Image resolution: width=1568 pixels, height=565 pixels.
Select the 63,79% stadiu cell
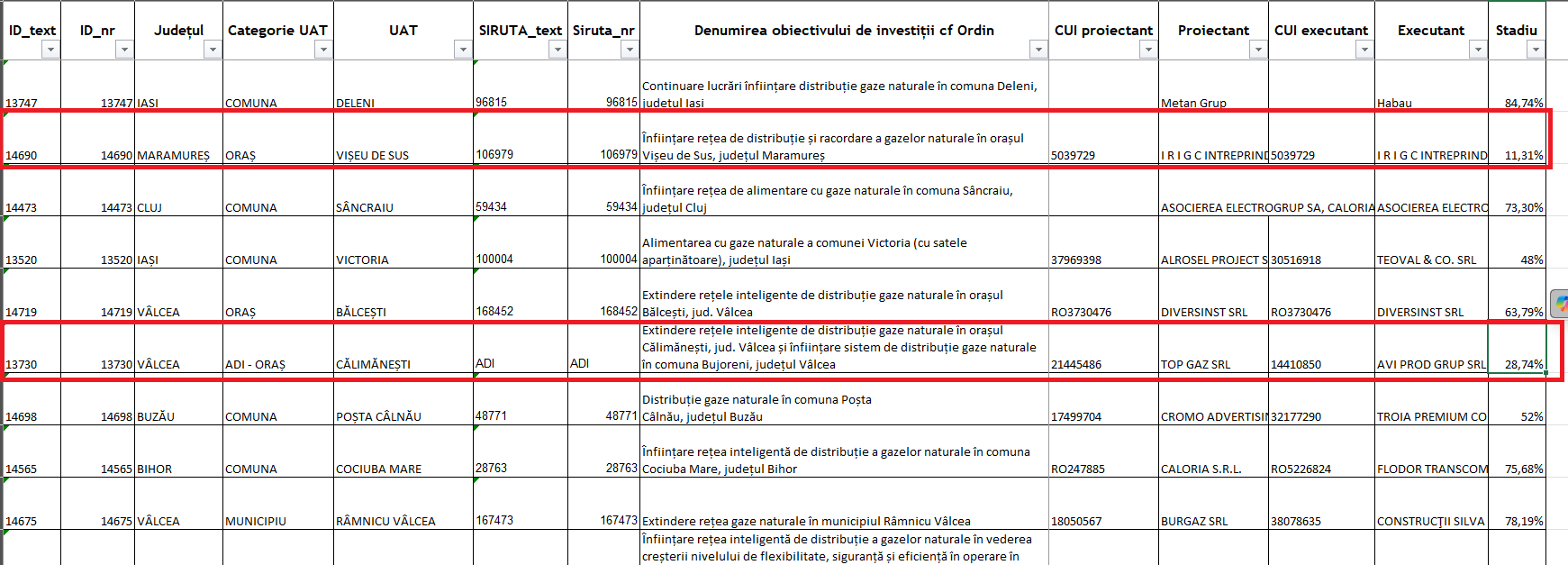tap(1517, 295)
